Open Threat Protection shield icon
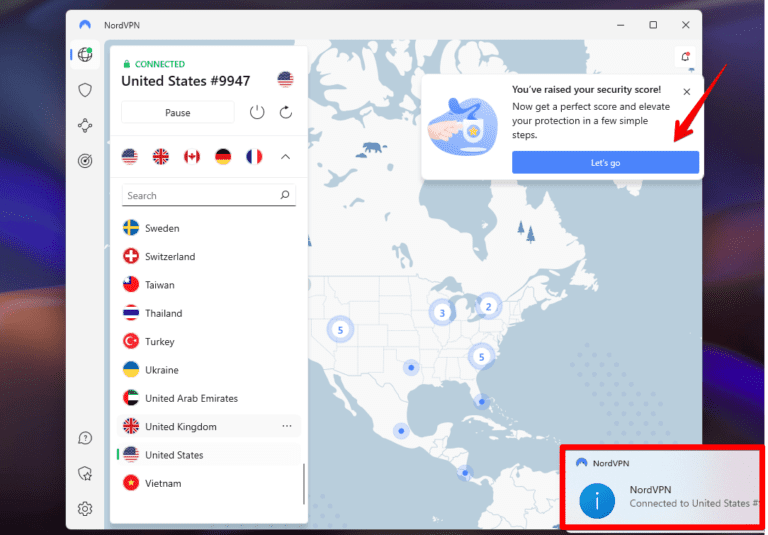This screenshot has height=535, width=768. click(x=85, y=90)
